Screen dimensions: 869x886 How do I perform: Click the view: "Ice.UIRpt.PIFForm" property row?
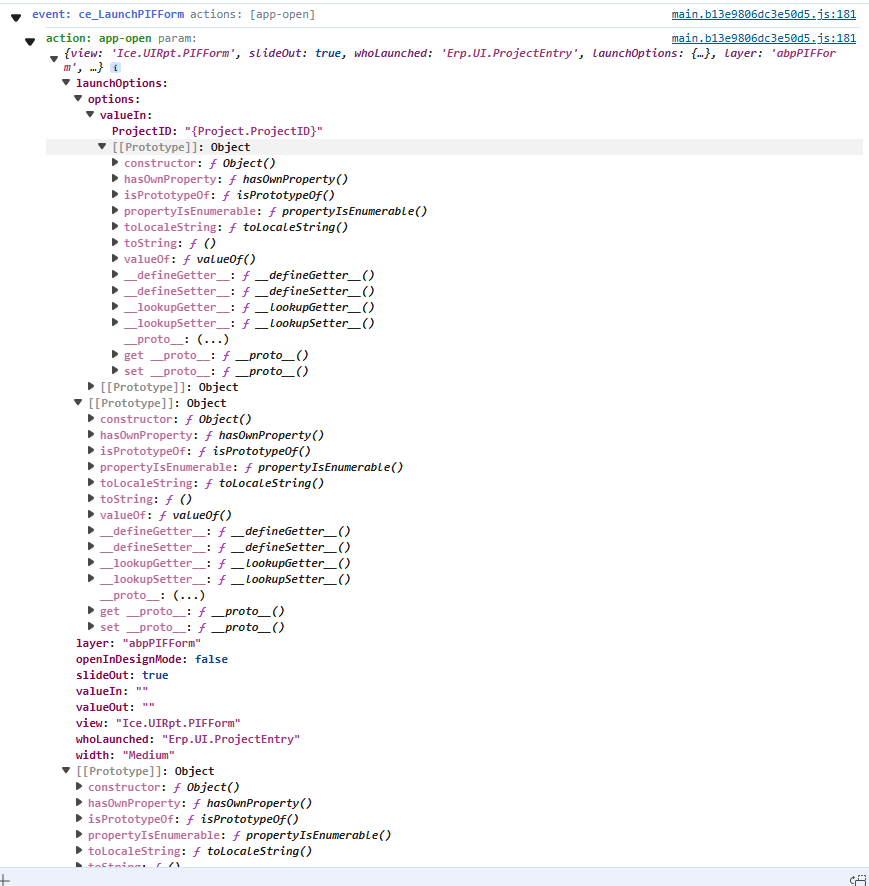(x=158, y=723)
